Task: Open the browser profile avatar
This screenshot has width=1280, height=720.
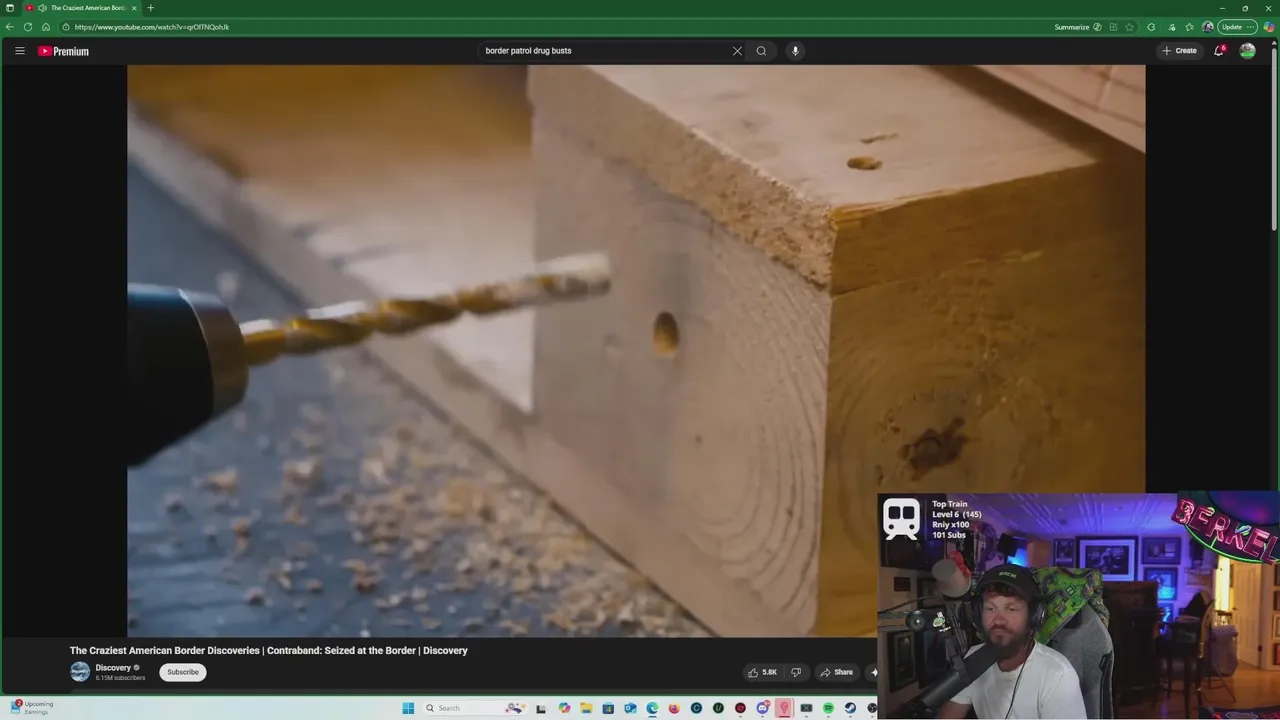Action: (x=1207, y=27)
